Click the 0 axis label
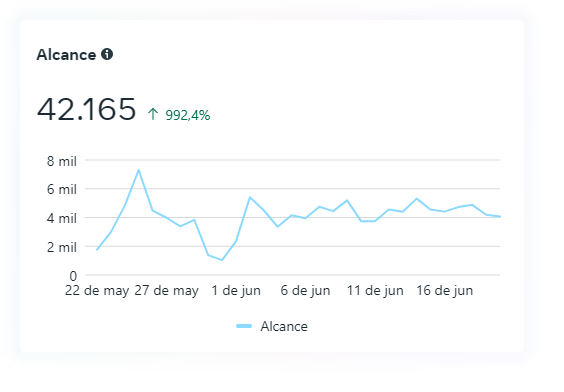 (73, 276)
